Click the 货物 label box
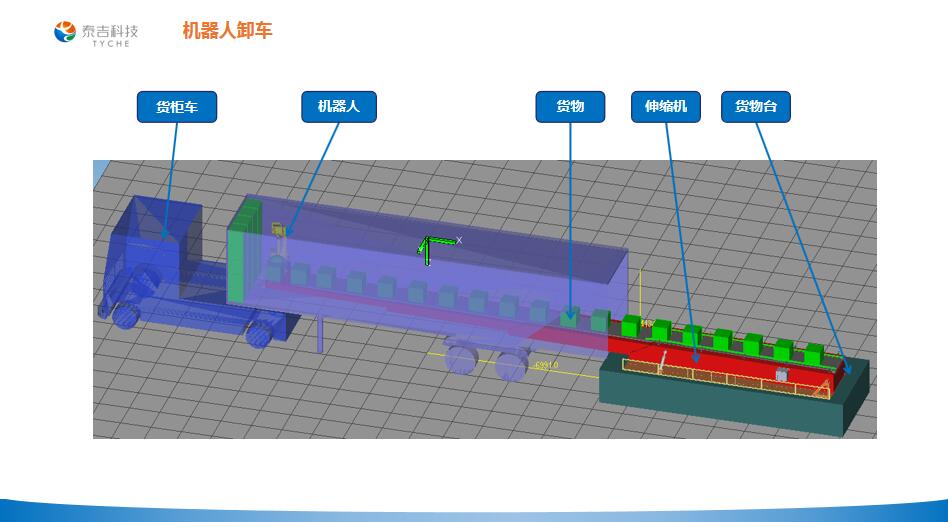The image size is (948, 522). (x=570, y=107)
